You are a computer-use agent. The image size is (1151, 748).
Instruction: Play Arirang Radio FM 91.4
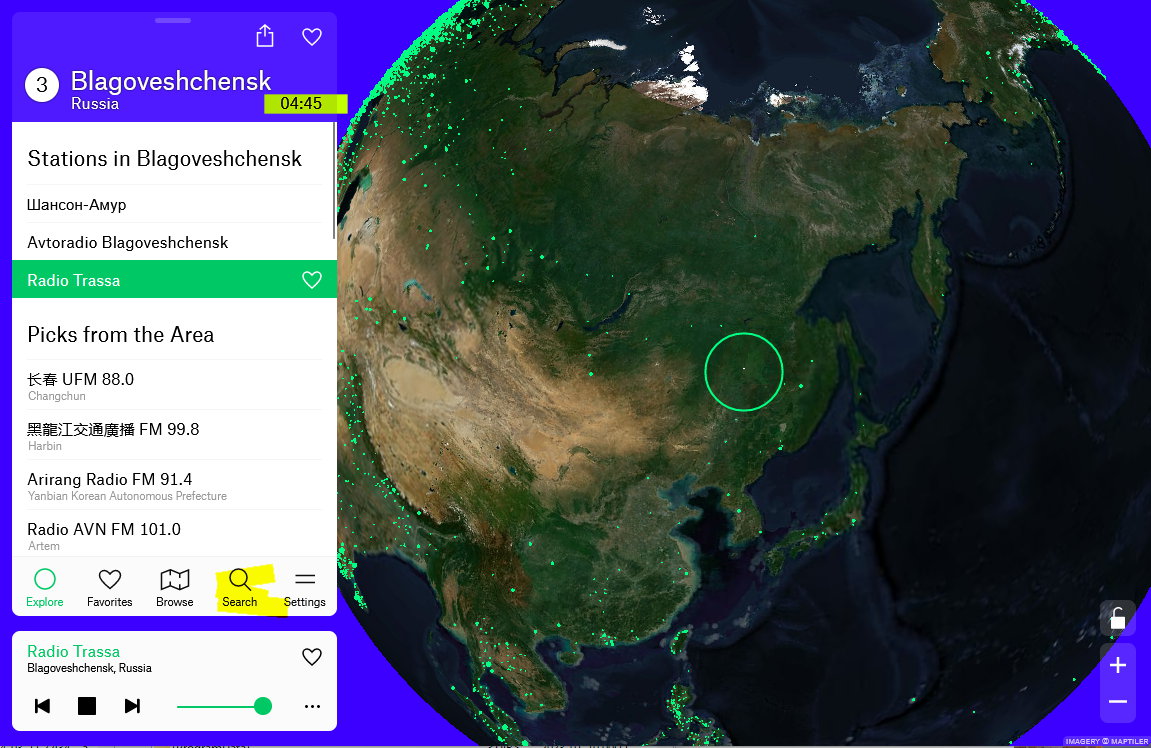[174, 486]
